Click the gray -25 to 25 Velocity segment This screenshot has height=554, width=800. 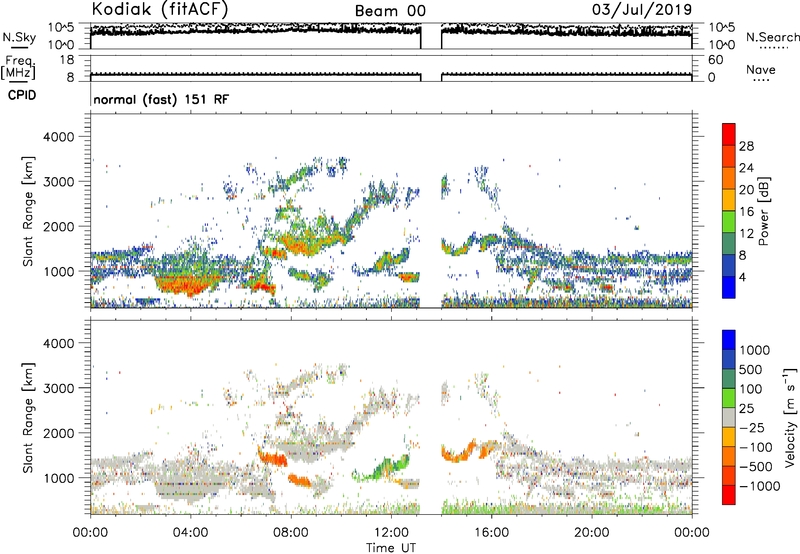tap(729, 417)
